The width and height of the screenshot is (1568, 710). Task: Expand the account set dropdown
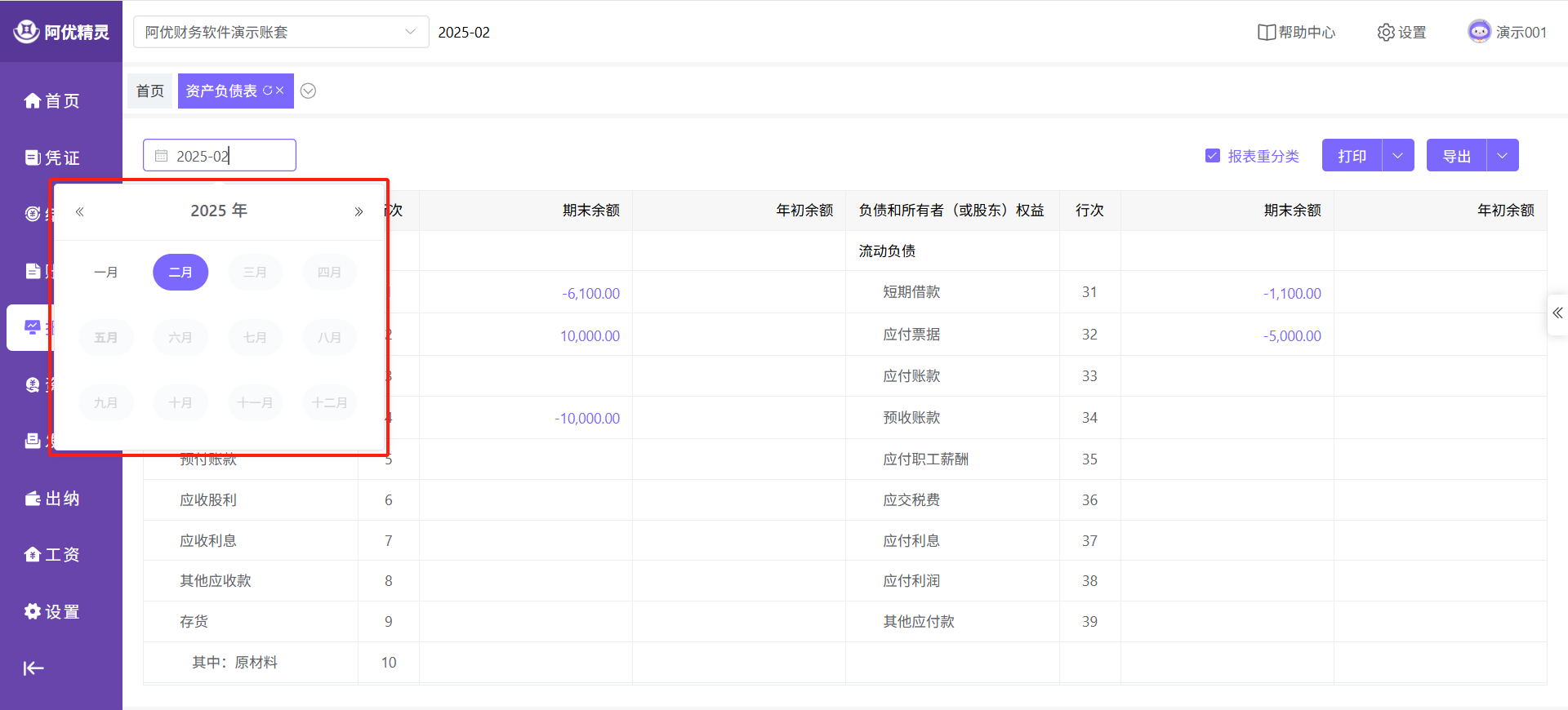(410, 32)
